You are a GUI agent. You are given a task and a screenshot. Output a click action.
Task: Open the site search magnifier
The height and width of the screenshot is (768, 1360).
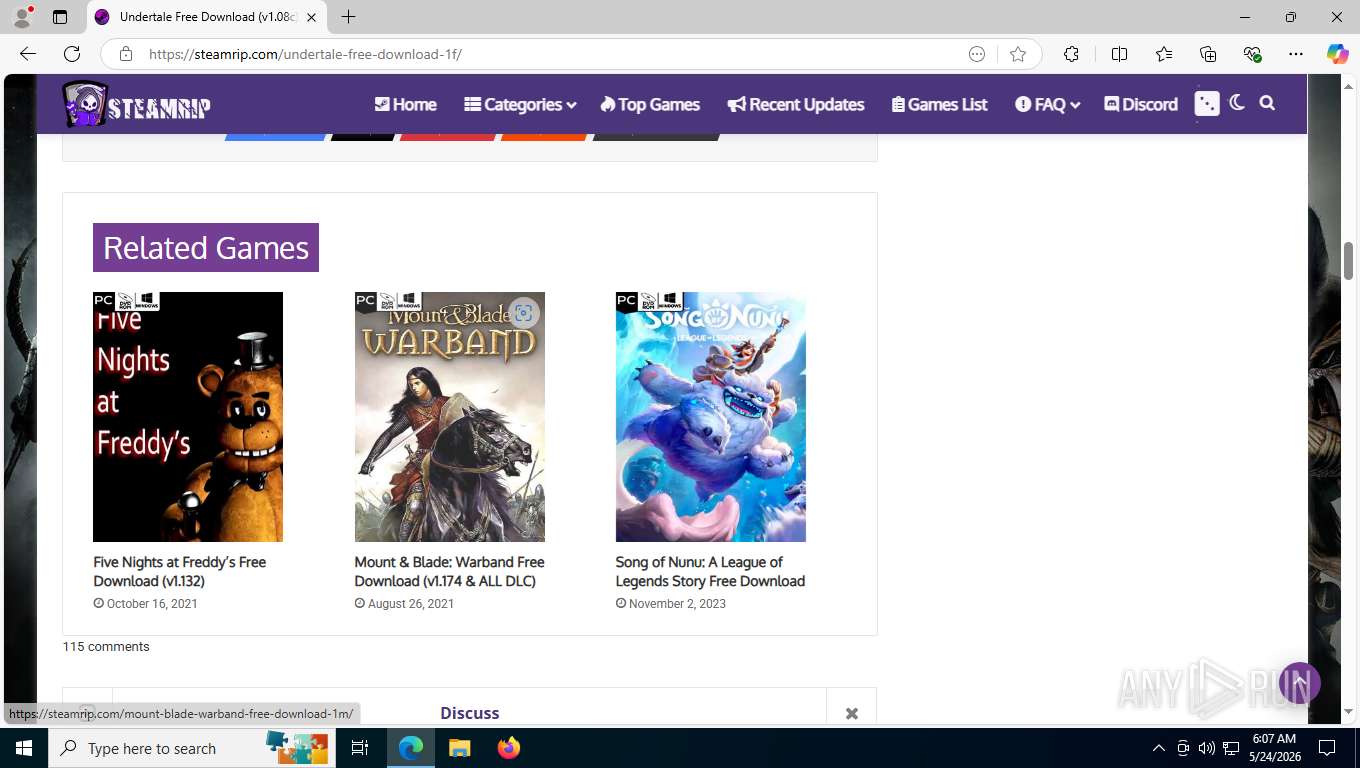pos(1267,103)
